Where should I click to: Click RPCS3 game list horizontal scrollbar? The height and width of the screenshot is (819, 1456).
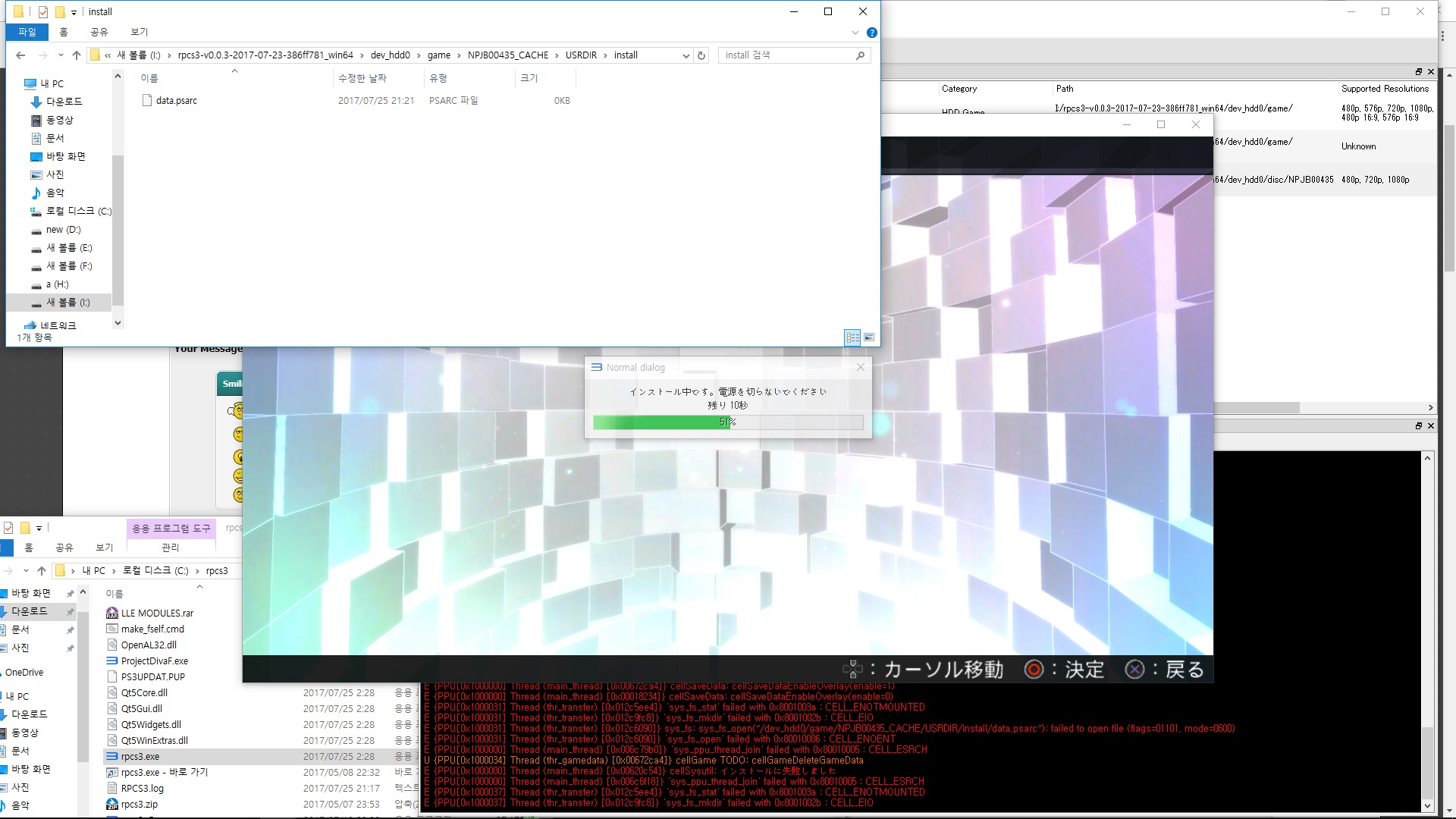(x=1257, y=407)
